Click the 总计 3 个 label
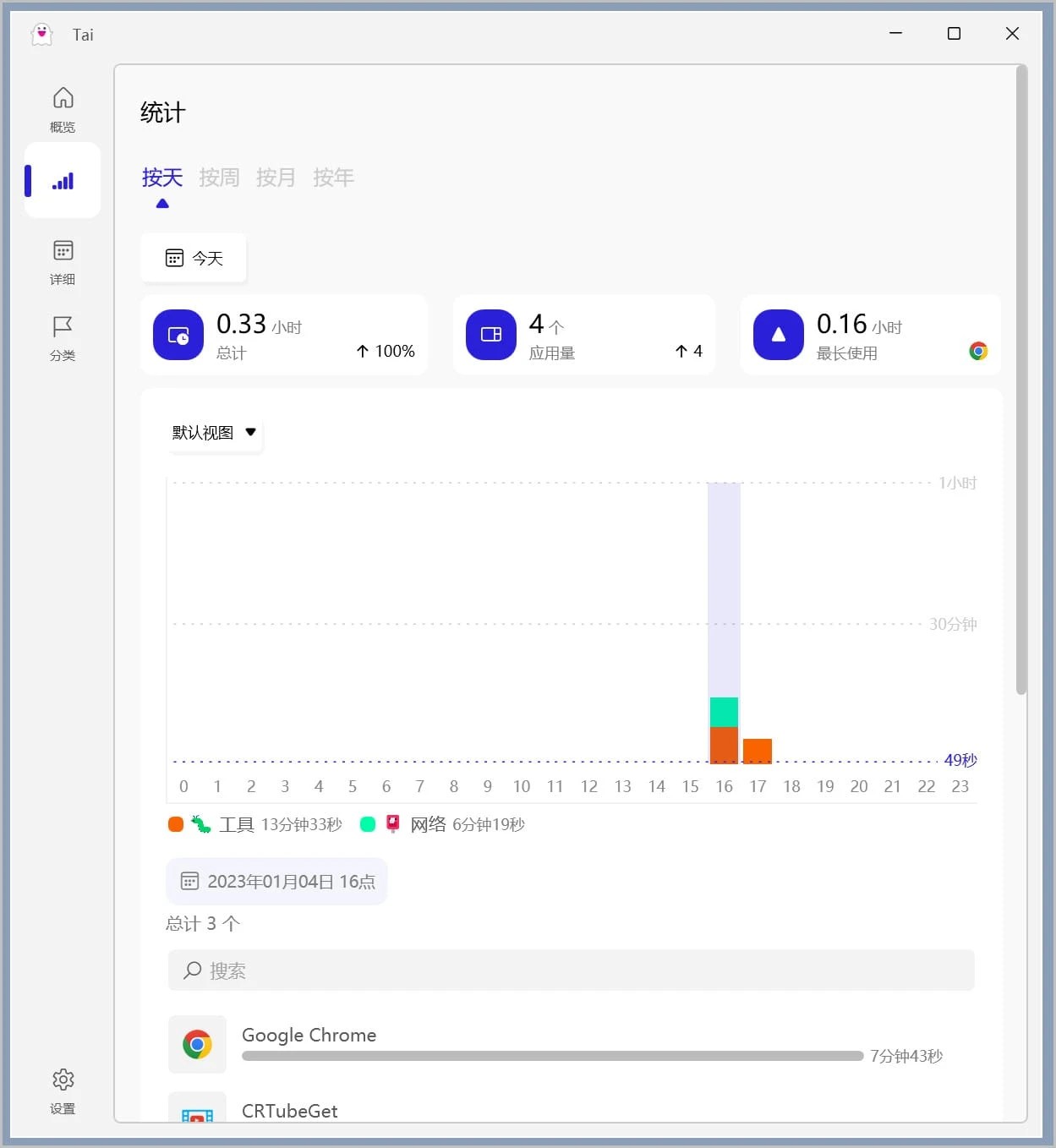 coord(203,923)
